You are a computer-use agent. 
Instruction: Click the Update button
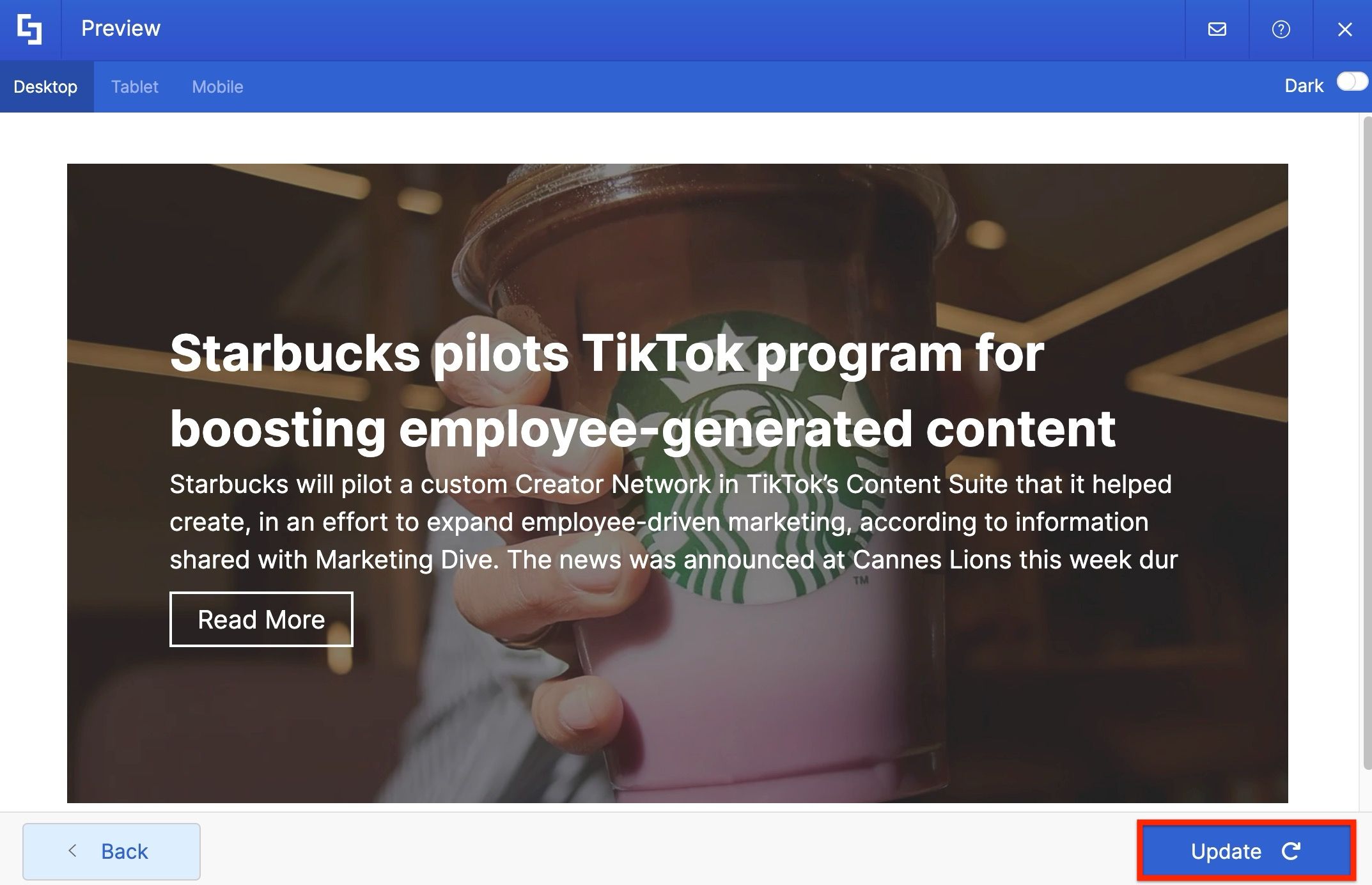[1246, 851]
